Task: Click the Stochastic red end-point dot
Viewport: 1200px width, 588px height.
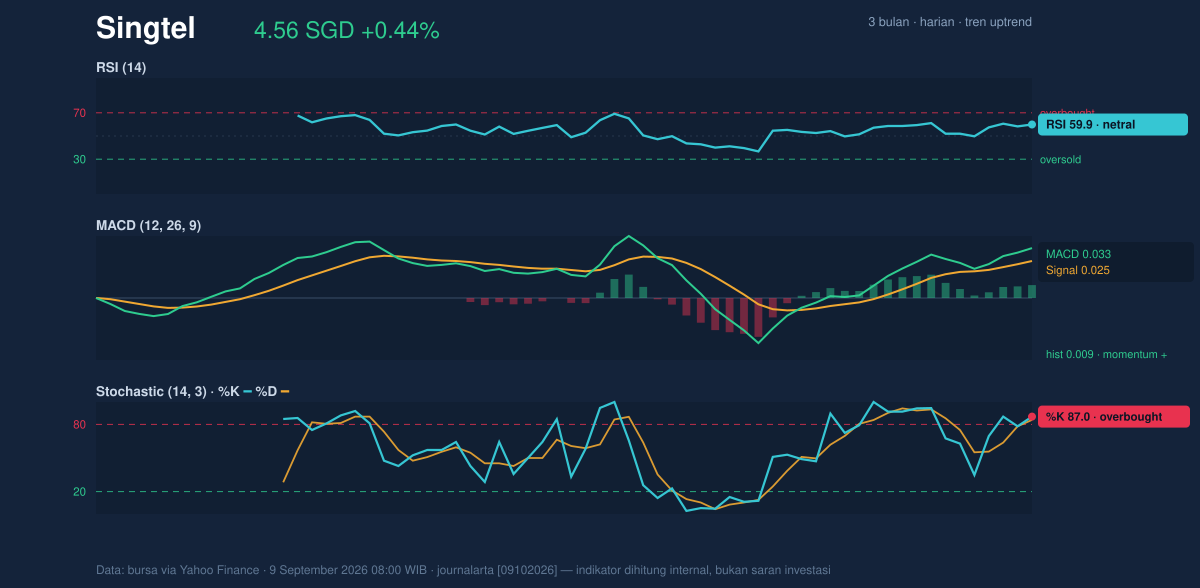Action: (1032, 417)
